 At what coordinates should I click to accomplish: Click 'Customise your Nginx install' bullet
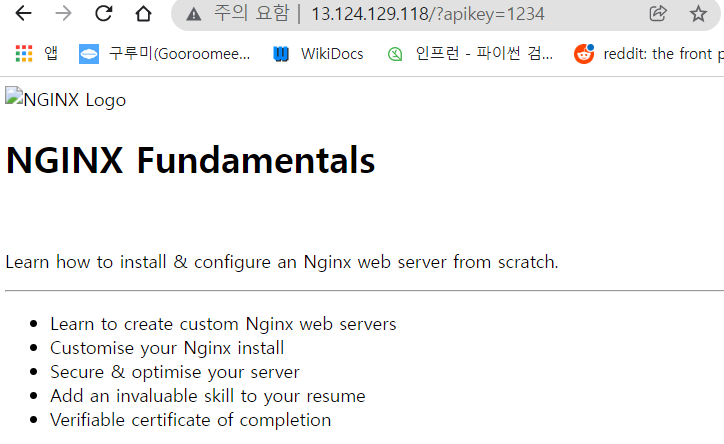pos(167,348)
